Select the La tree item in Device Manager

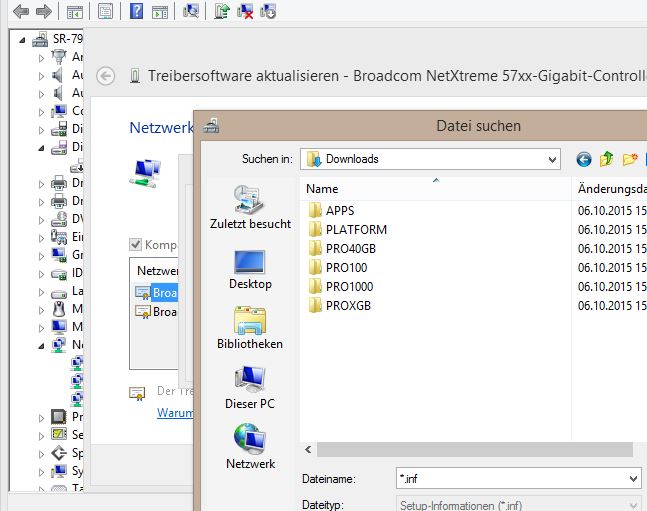pyautogui.click(x=67, y=291)
